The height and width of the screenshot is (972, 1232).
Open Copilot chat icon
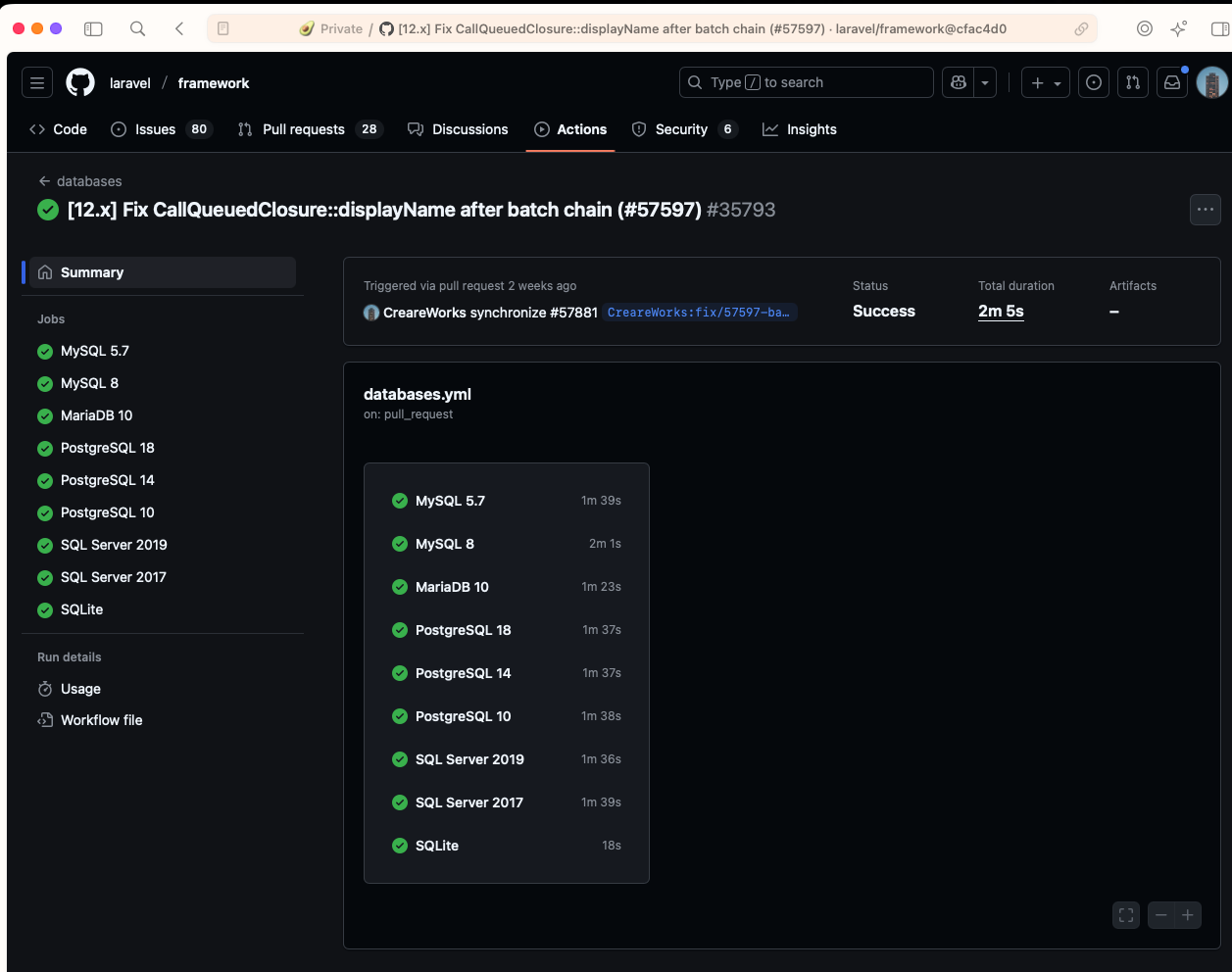coord(959,83)
